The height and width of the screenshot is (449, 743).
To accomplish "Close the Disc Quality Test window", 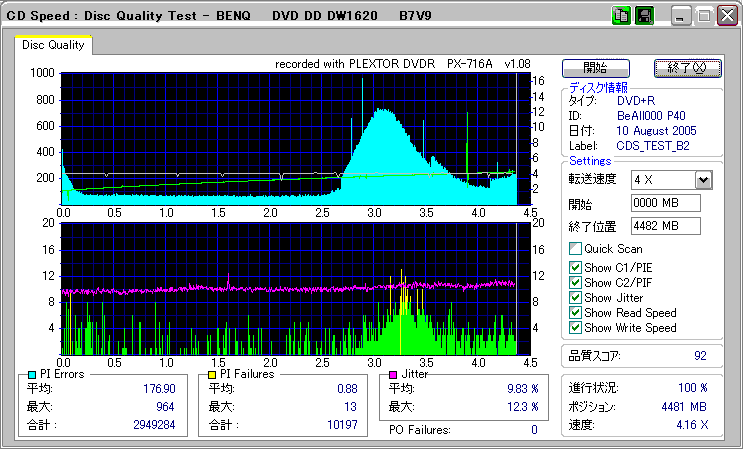I will [727, 16].
